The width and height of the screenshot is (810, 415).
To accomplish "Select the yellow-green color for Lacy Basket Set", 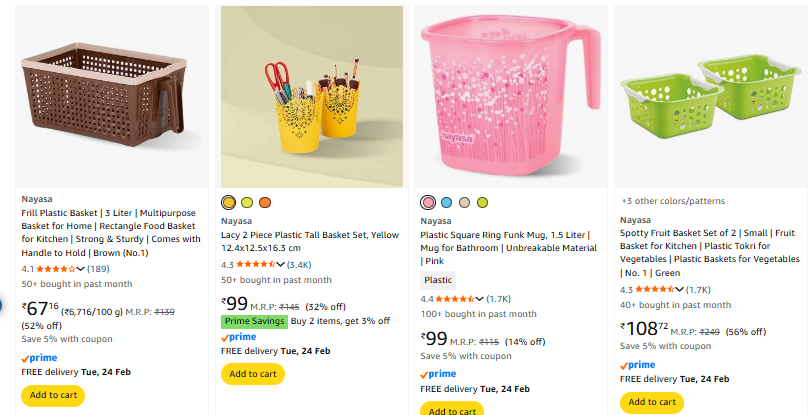I will point(247,203).
